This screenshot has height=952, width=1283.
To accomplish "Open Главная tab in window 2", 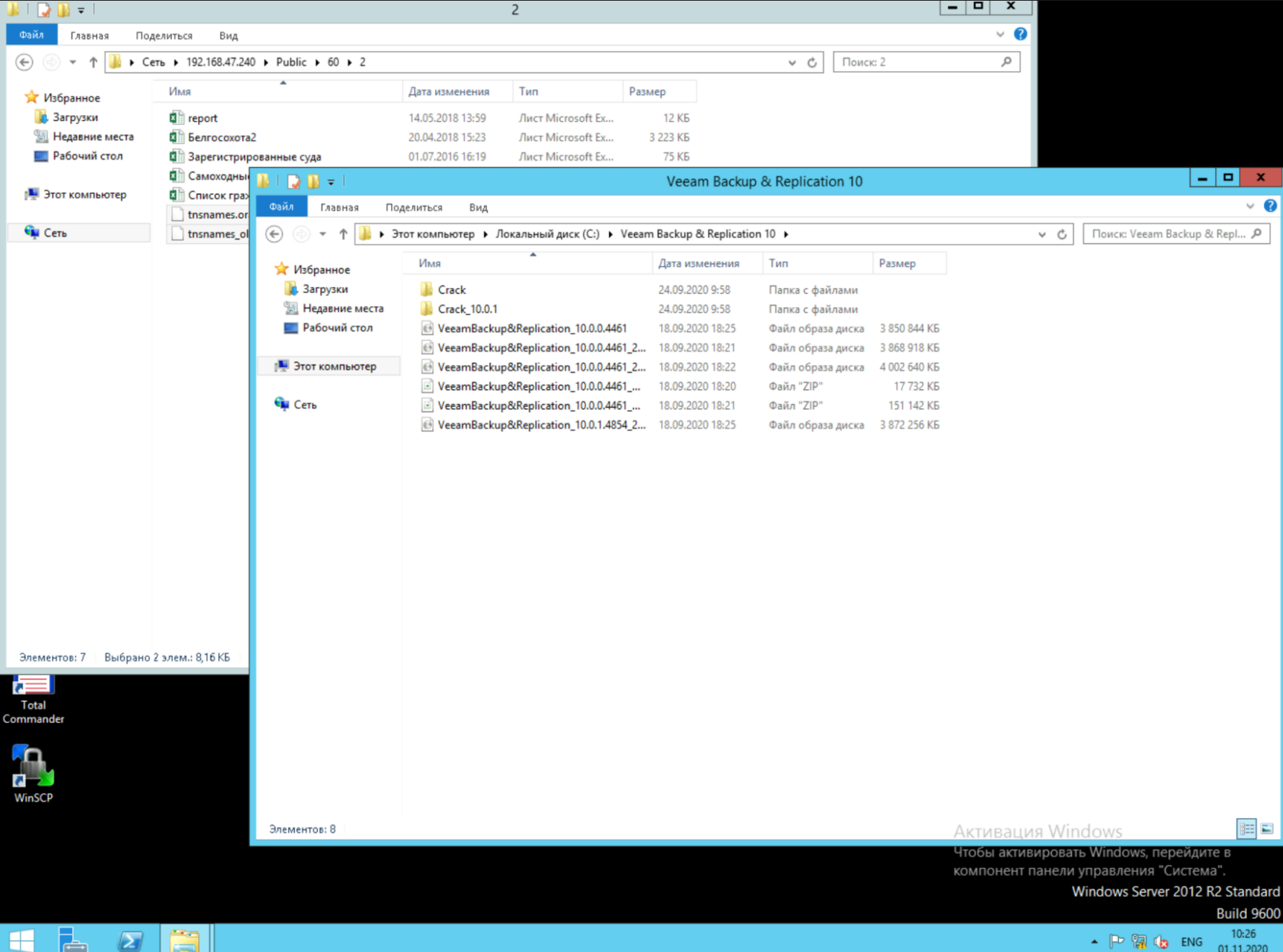I will pos(89,35).
